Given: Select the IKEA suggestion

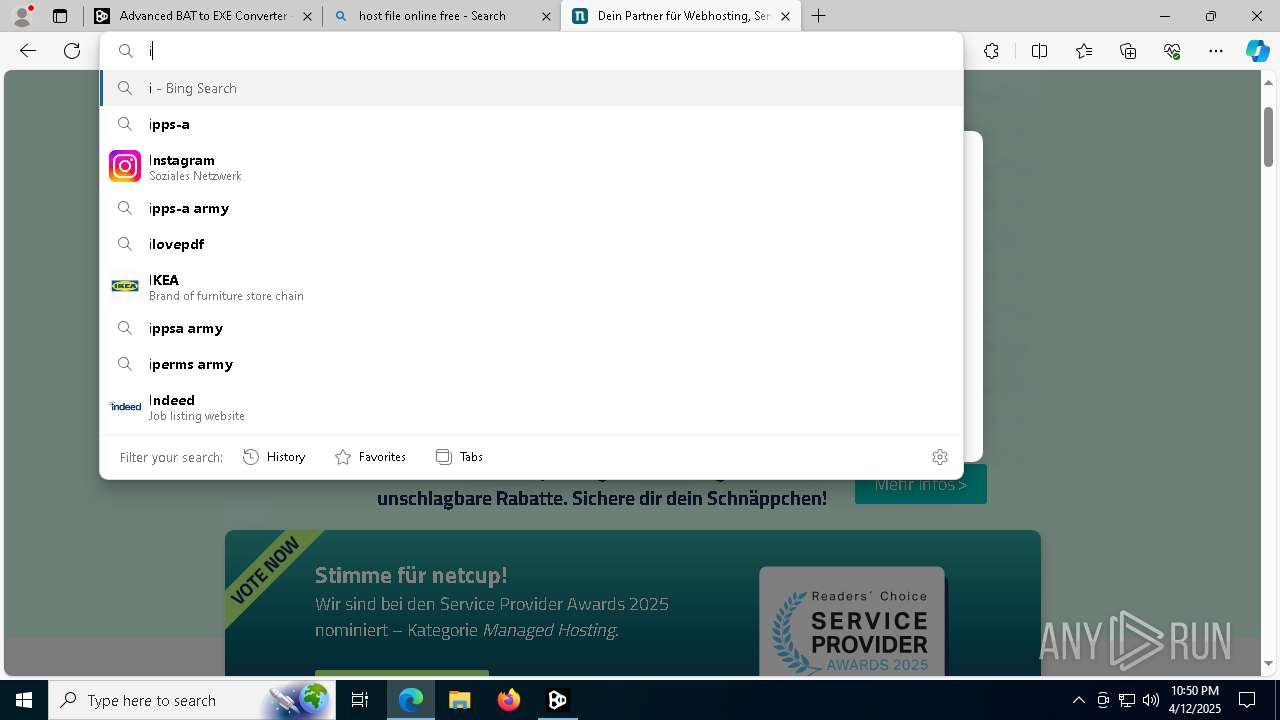Looking at the screenshot, I should click(x=531, y=287).
